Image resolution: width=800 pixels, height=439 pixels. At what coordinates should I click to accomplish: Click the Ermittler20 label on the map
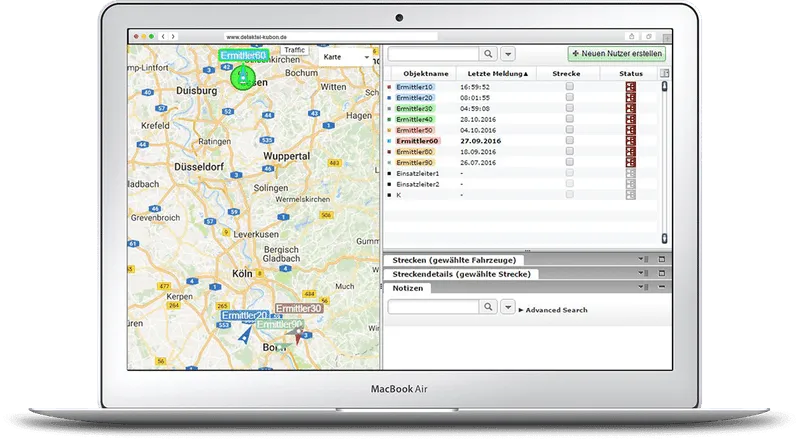point(245,315)
